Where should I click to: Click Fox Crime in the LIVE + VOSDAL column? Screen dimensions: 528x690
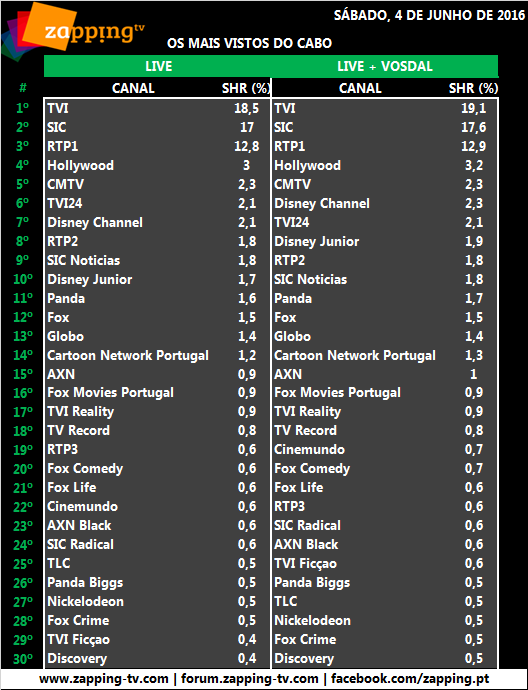305,639
